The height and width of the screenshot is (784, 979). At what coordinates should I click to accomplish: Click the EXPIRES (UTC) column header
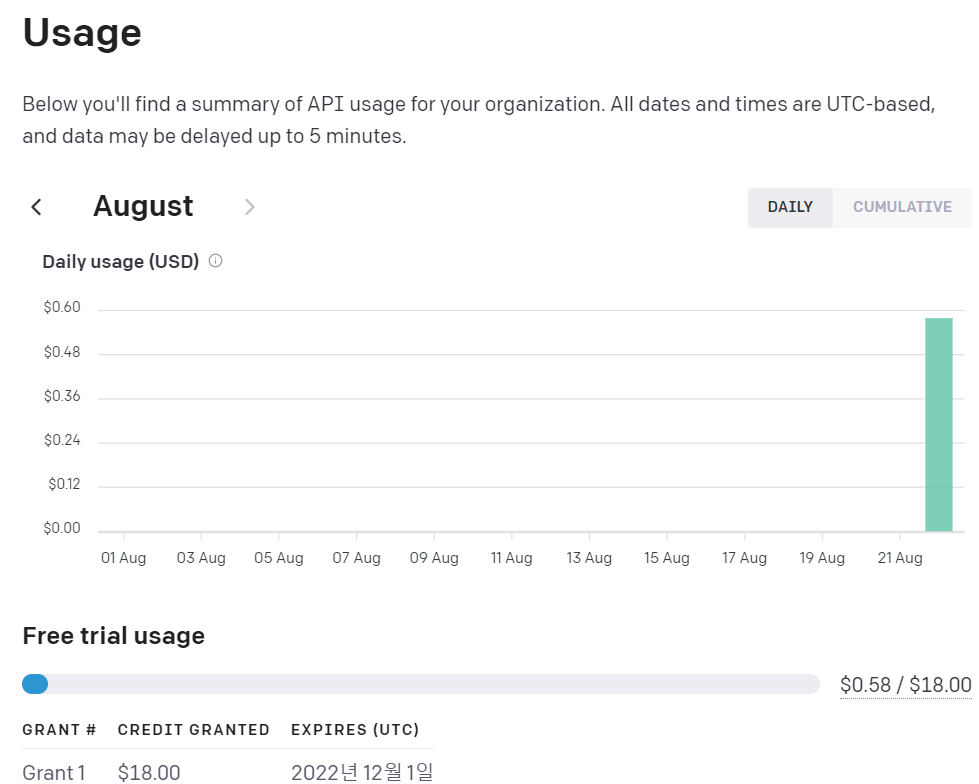click(x=355, y=730)
